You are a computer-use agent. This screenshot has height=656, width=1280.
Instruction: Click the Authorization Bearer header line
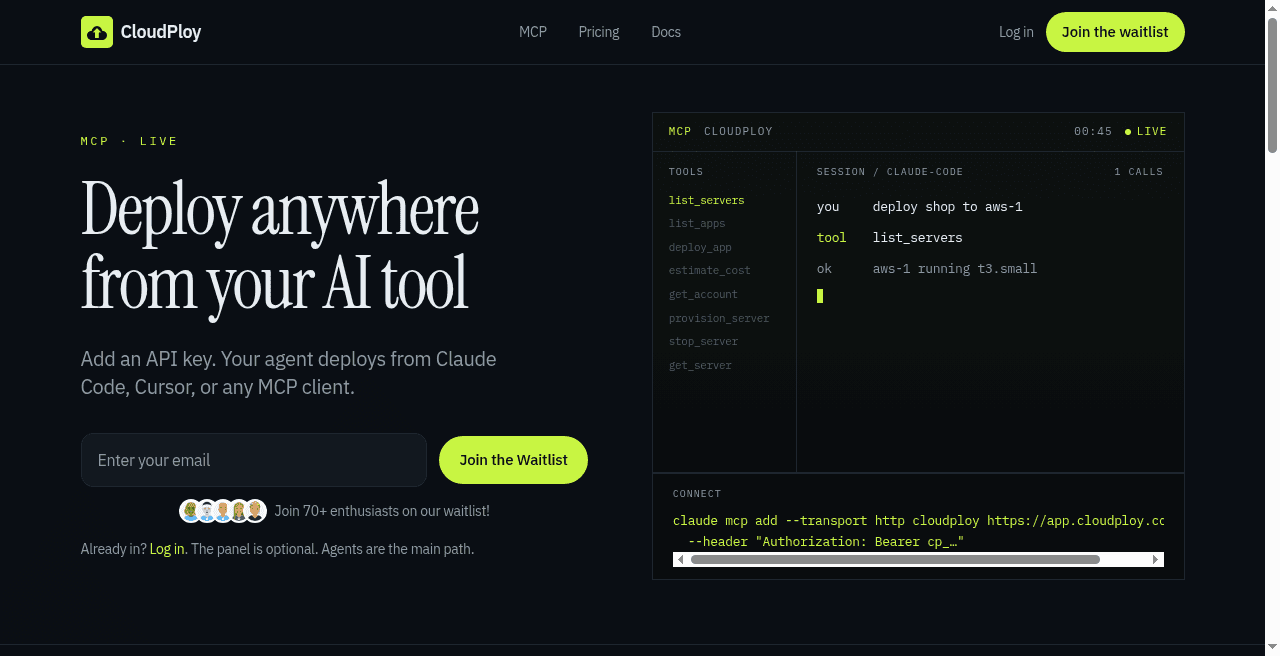pyautogui.click(x=826, y=542)
